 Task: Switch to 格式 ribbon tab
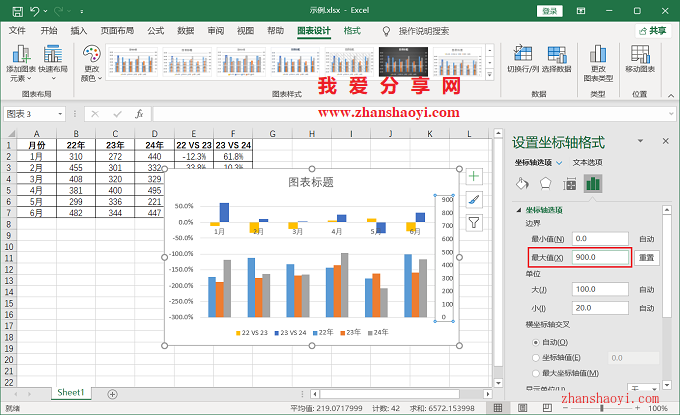(x=352, y=31)
